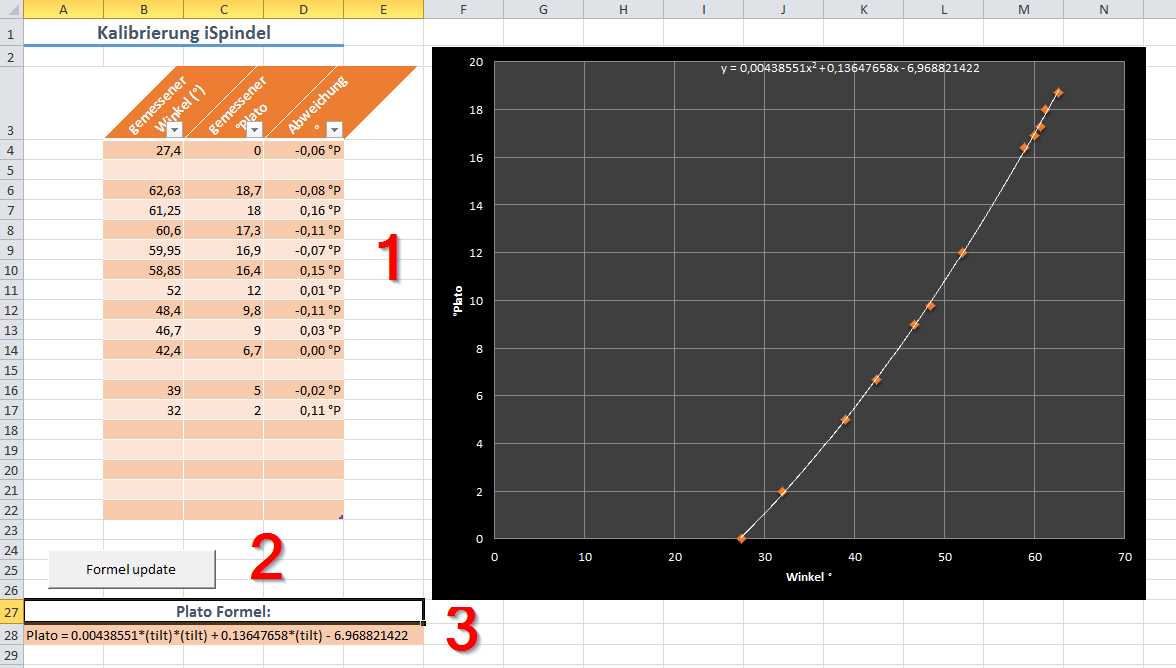
Task: Click angle cell with value 62,63
Action: tap(143, 190)
